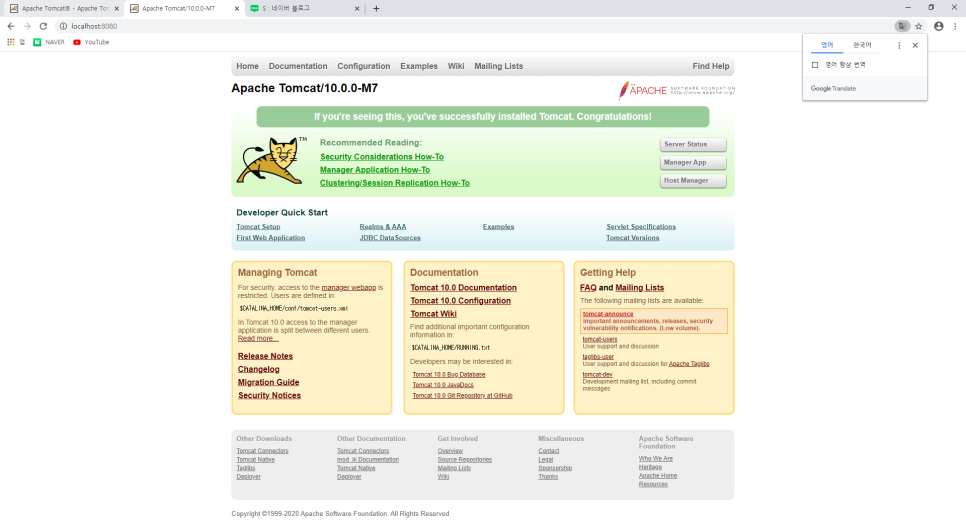This screenshot has height=523, width=966.
Task: Switch to the first Apache Tomcat® tab
Action: 63,9
